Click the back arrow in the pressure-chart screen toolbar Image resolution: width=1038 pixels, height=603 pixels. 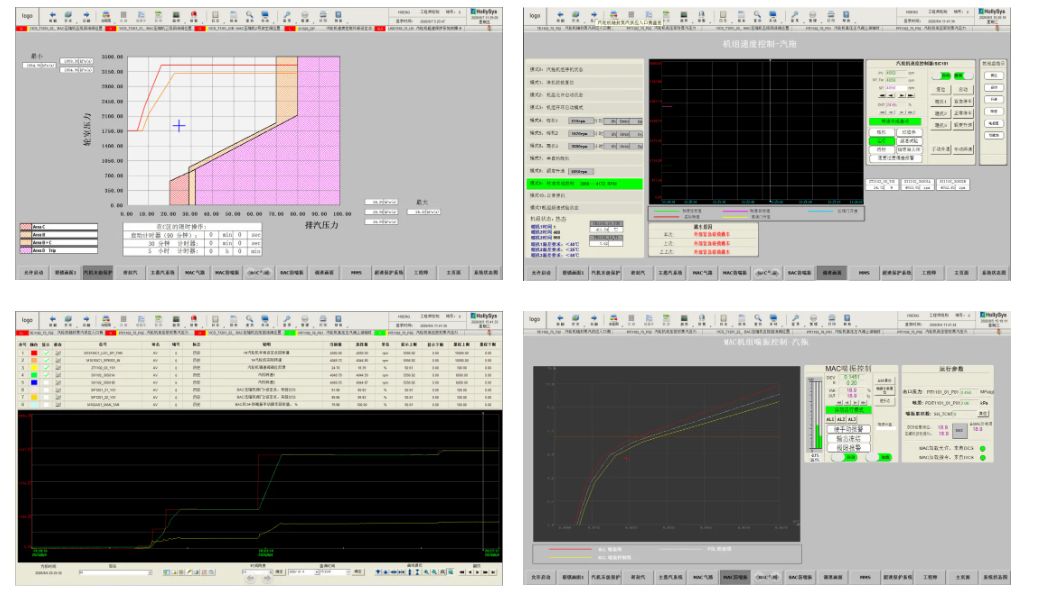(x=53, y=15)
